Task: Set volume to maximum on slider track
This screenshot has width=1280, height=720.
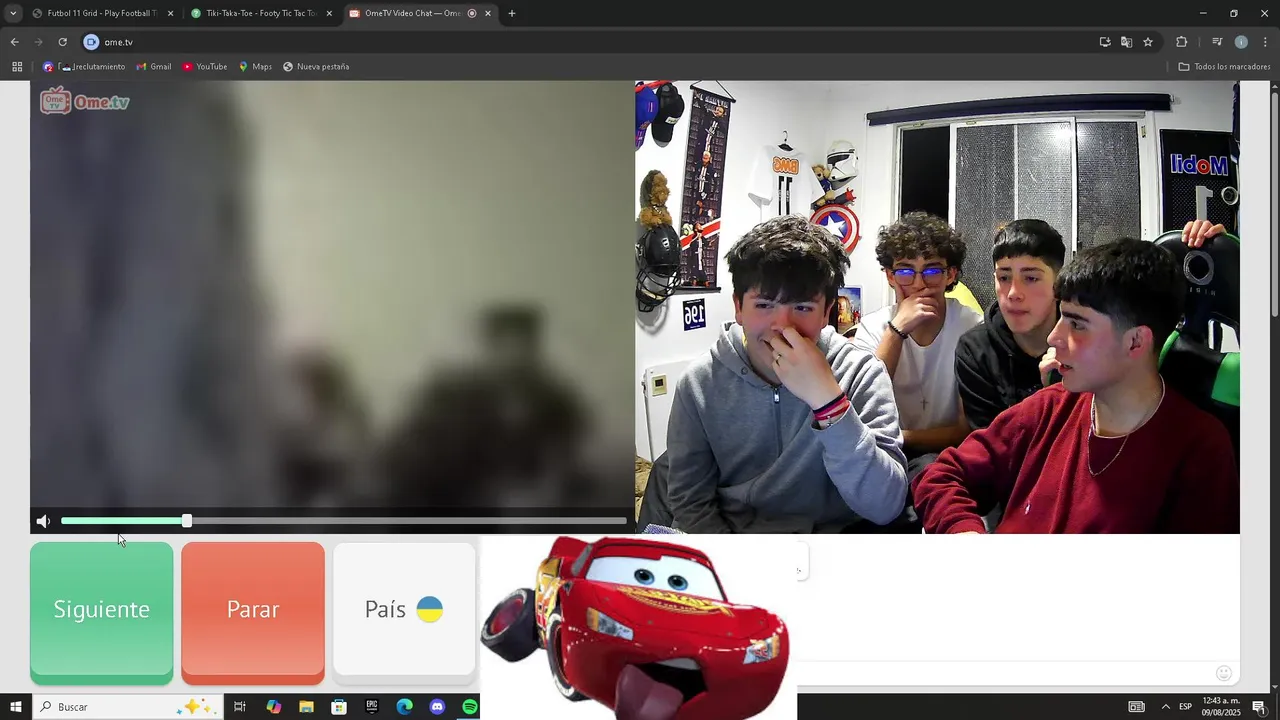Action: [x=624, y=521]
